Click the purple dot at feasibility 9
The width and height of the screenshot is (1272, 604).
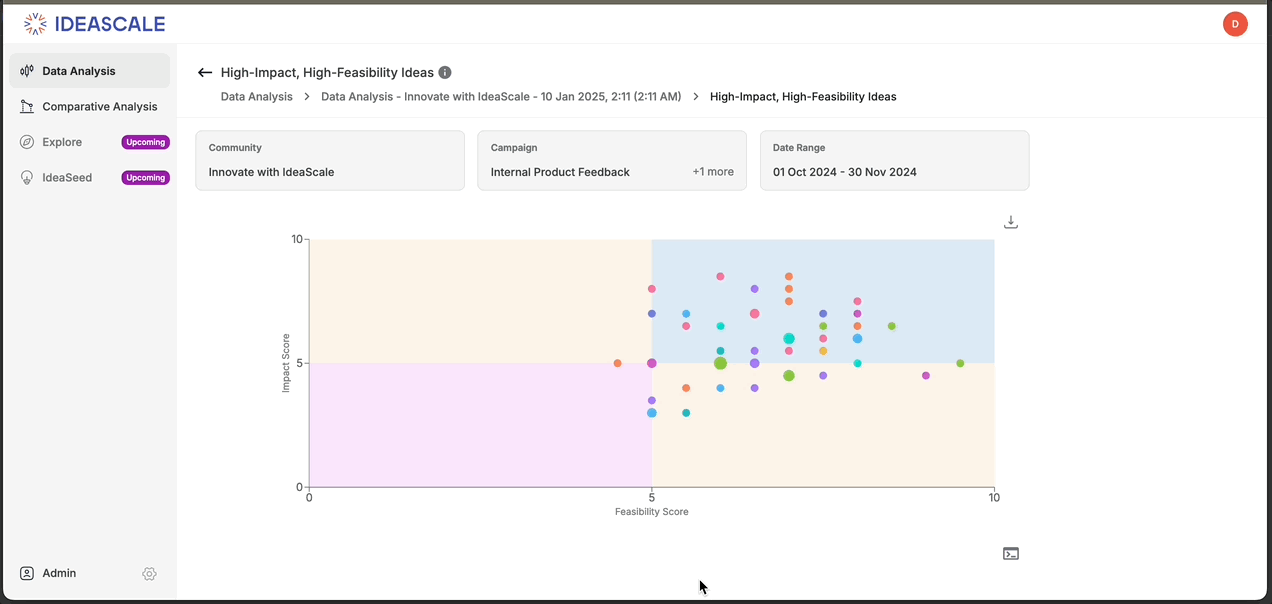point(926,376)
